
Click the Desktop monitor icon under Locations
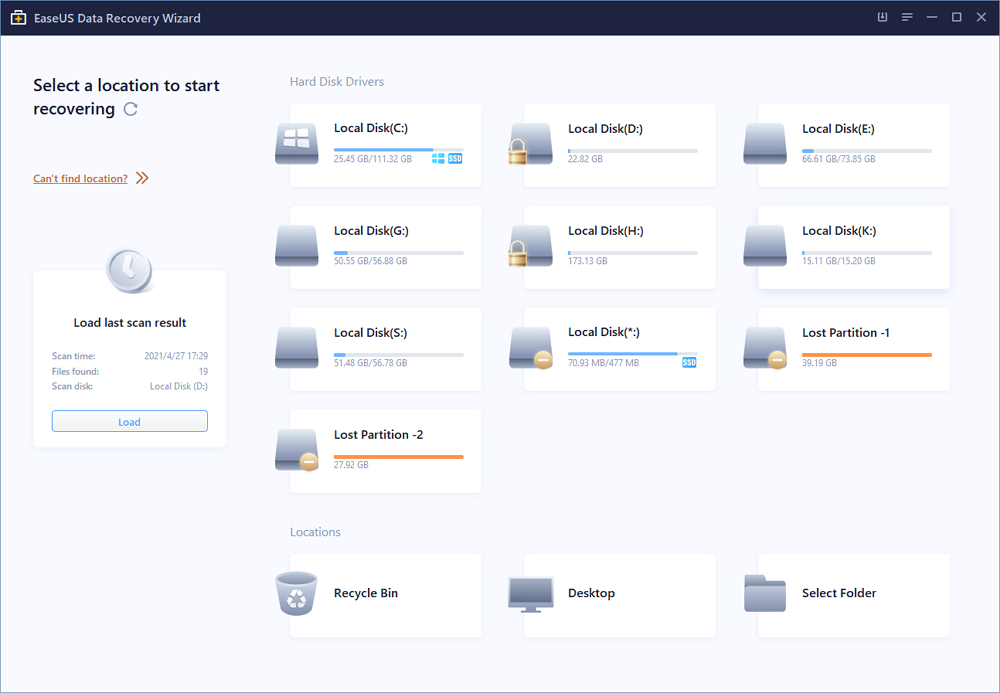click(530, 593)
